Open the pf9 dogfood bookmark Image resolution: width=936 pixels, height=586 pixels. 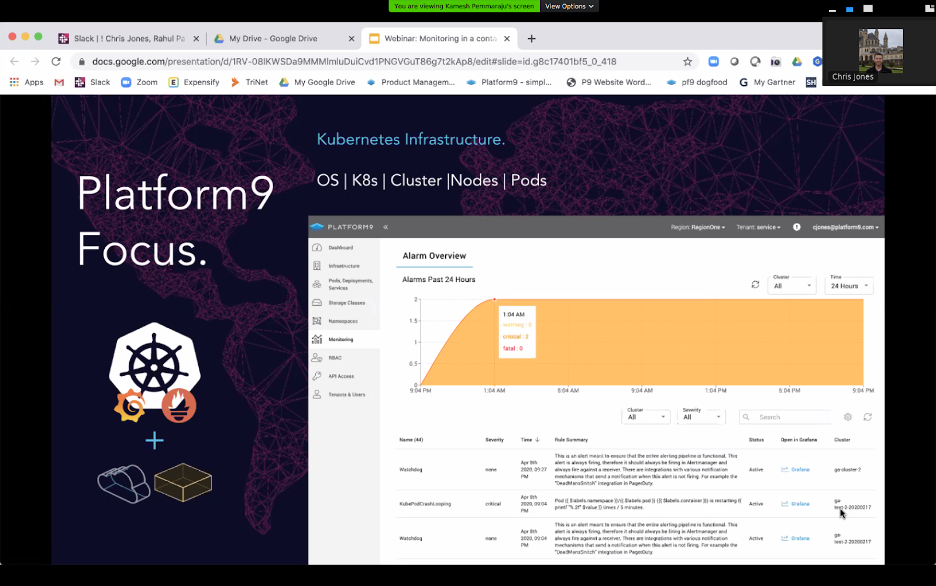click(697, 82)
